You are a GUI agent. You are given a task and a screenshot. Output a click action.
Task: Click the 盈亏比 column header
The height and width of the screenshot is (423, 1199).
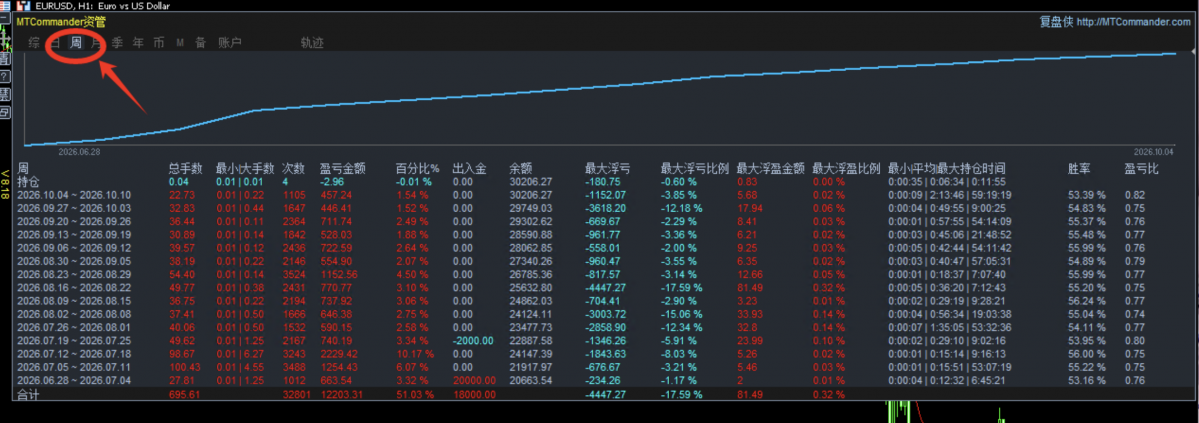point(1142,168)
